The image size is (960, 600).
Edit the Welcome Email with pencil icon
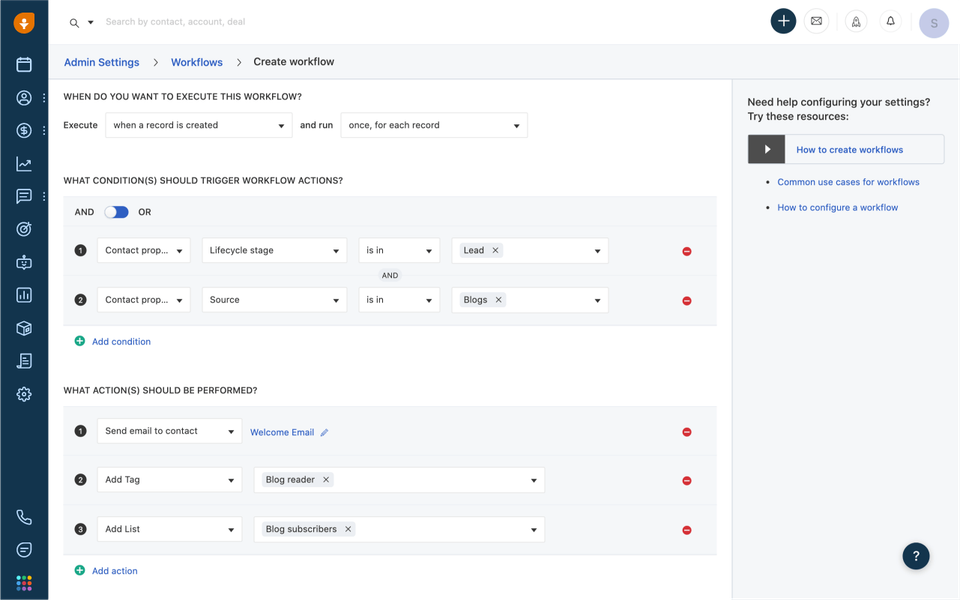(x=324, y=433)
